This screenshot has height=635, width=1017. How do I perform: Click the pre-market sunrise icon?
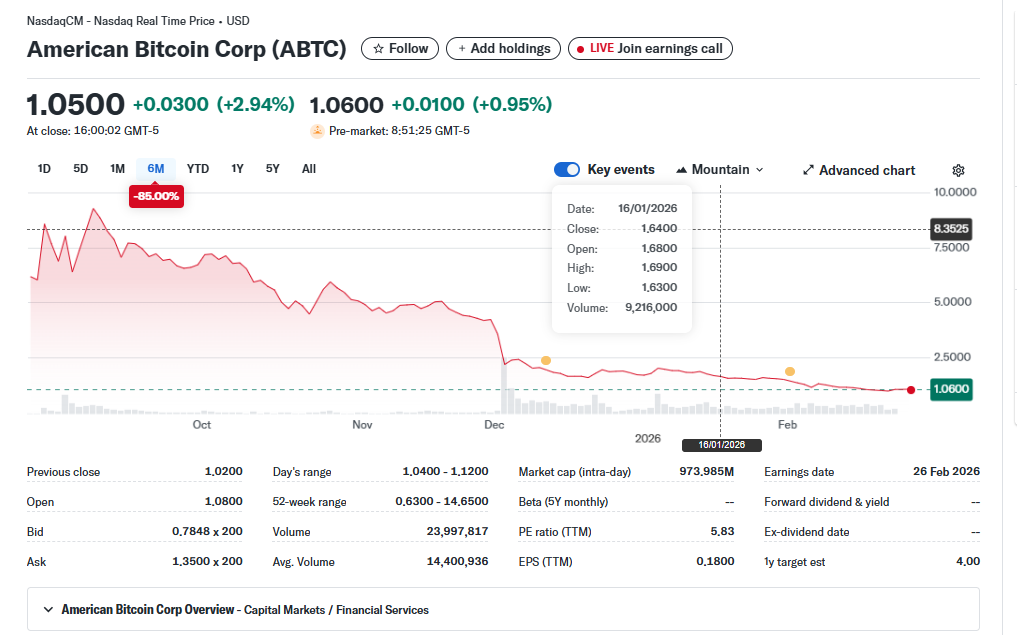tap(316, 128)
